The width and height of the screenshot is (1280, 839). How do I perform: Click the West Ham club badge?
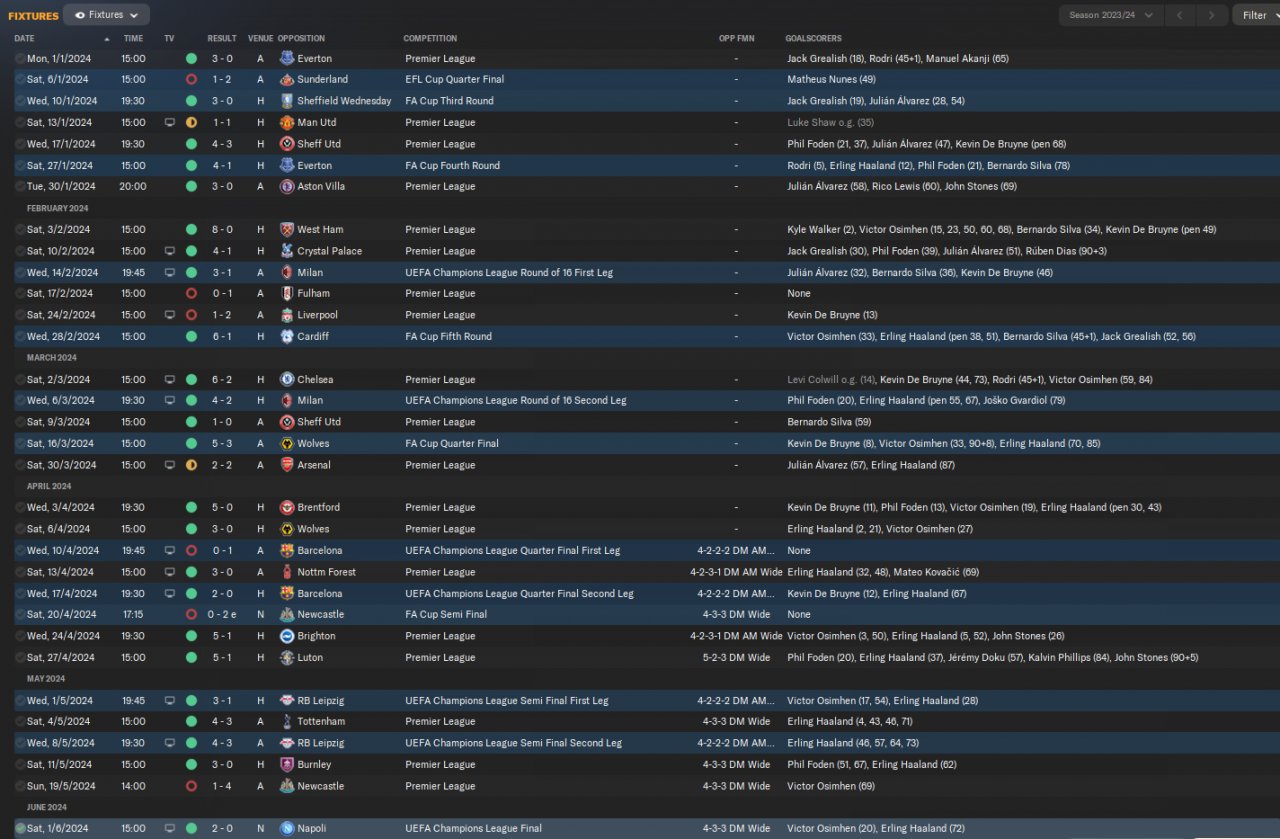287,230
